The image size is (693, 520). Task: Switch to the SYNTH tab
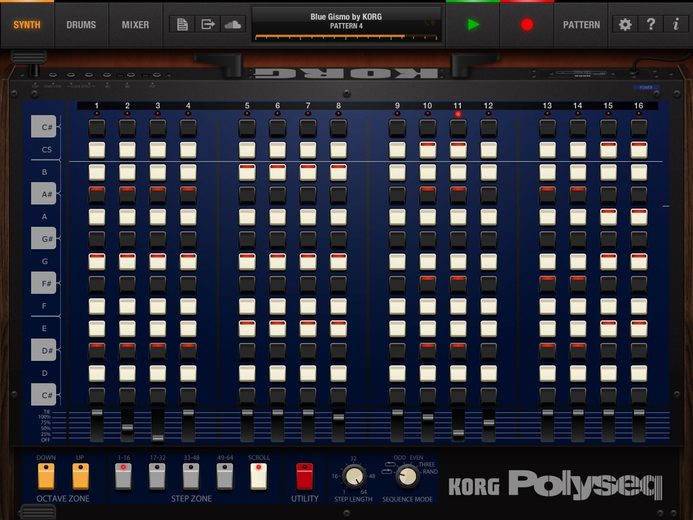[27, 25]
